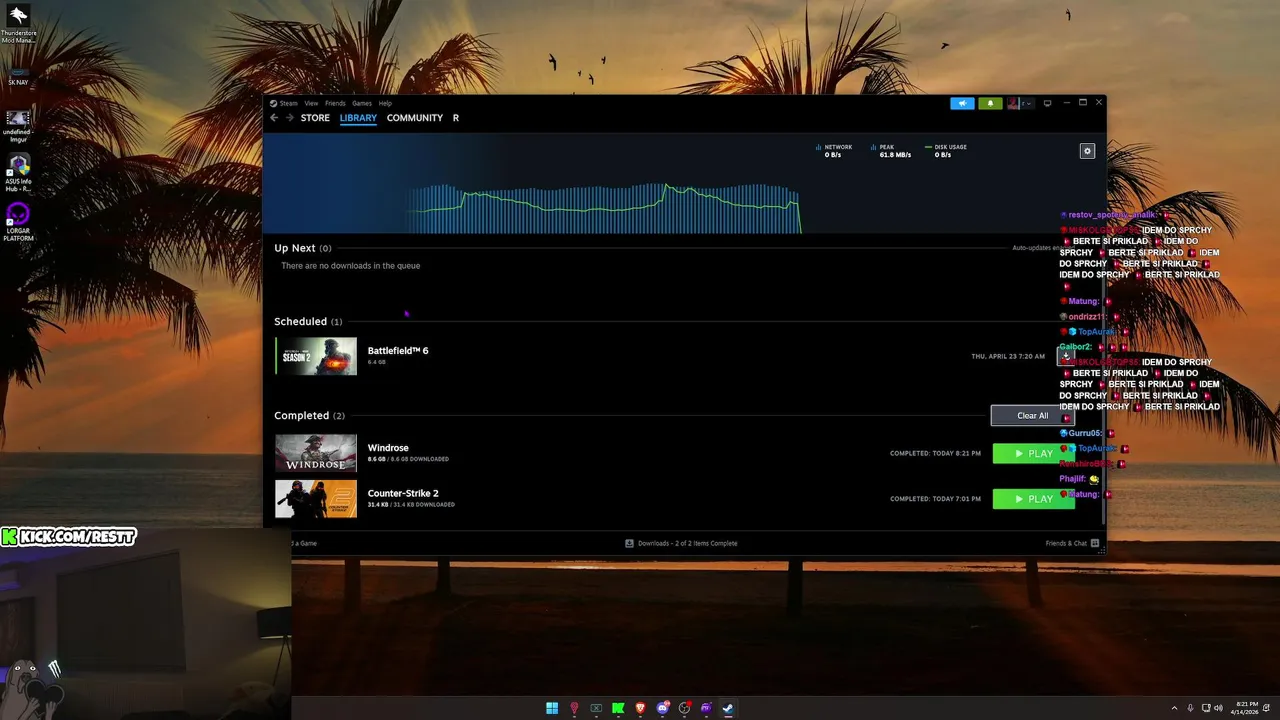Open the Steam menu
Viewport: 1280px width, 720px height.
pyautogui.click(x=284, y=103)
